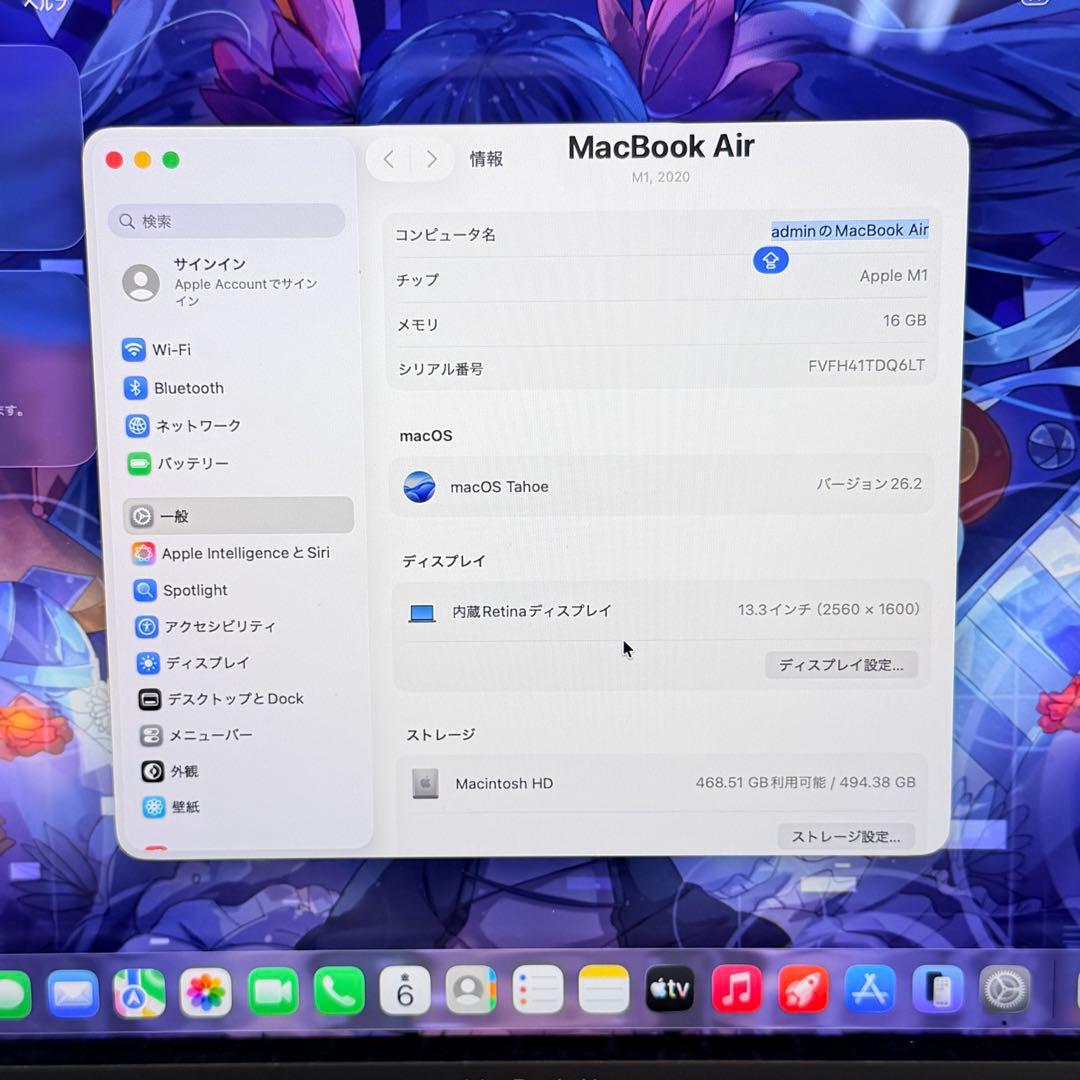The image size is (1080, 1080).
Task: Check battery status via バッテリー sidebar icon
Action: 192,463
